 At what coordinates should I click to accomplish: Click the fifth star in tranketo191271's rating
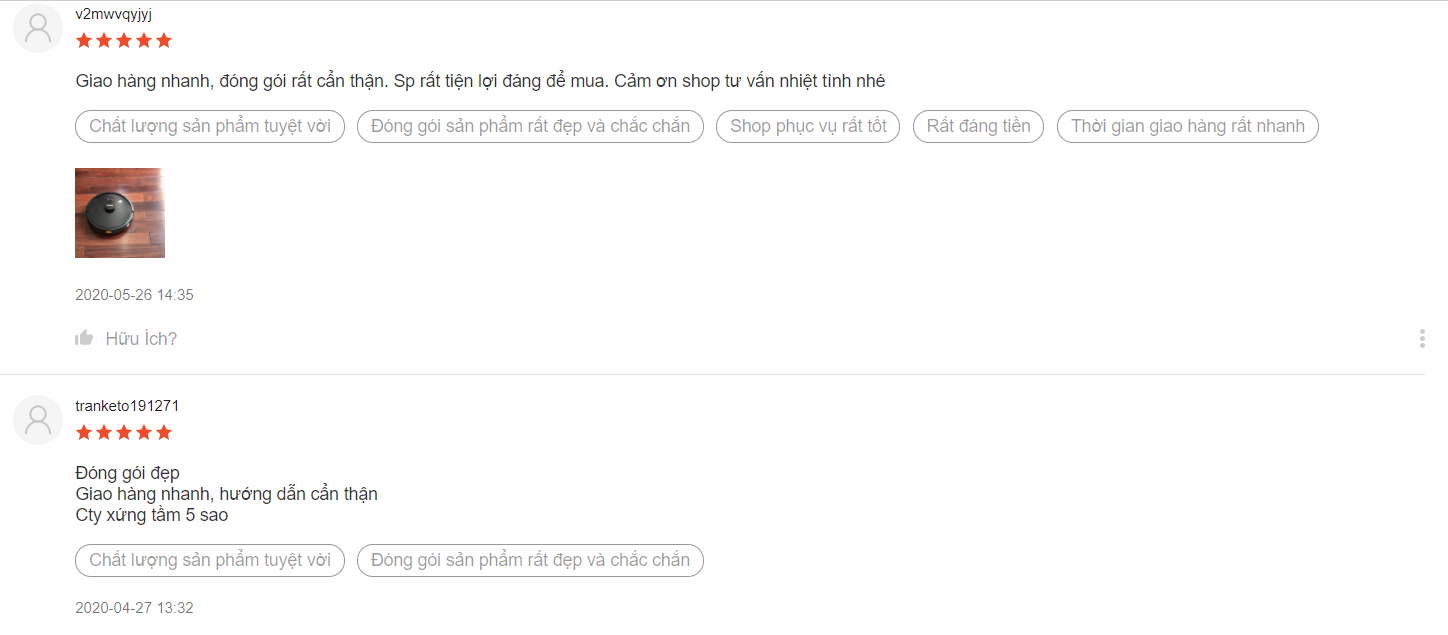click(x=163, y=432)
